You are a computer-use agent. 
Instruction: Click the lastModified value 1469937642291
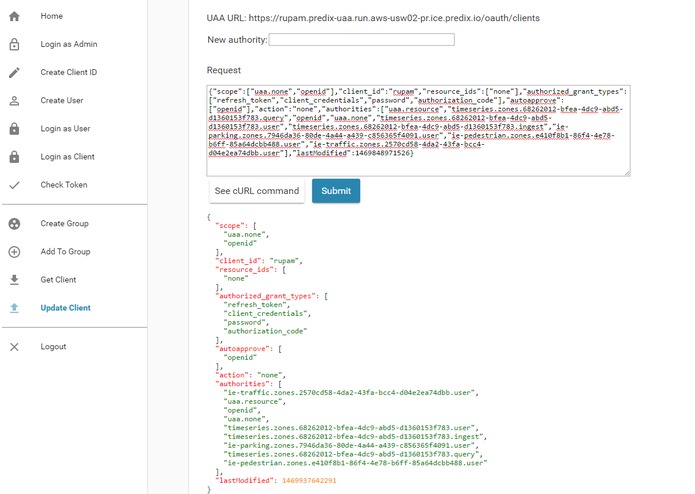click(309, 481)
